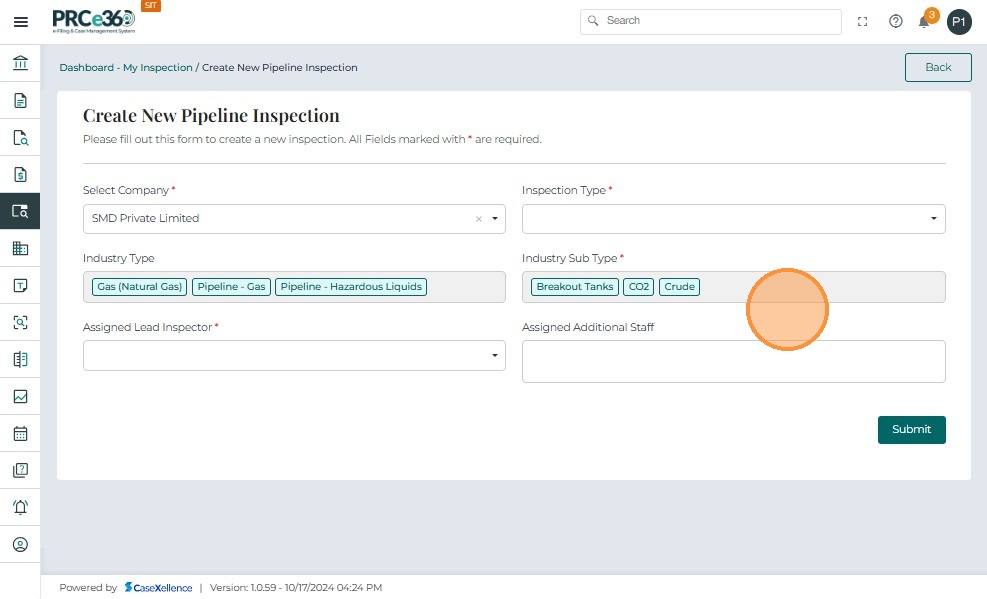
Task: Open notifications bell with badge 3
Action: (925, 21)
